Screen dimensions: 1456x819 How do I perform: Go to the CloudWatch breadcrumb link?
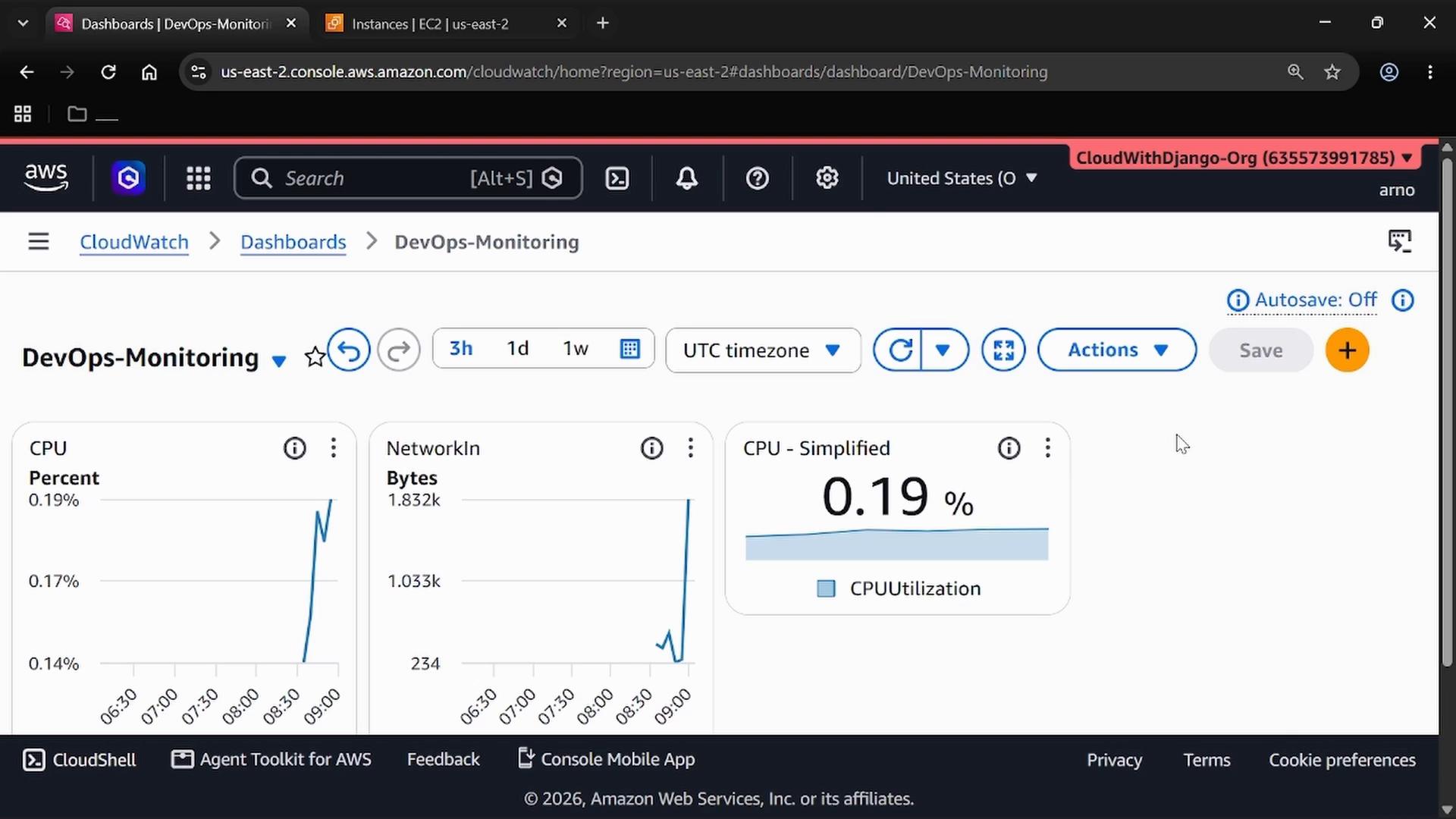(134, 242)
